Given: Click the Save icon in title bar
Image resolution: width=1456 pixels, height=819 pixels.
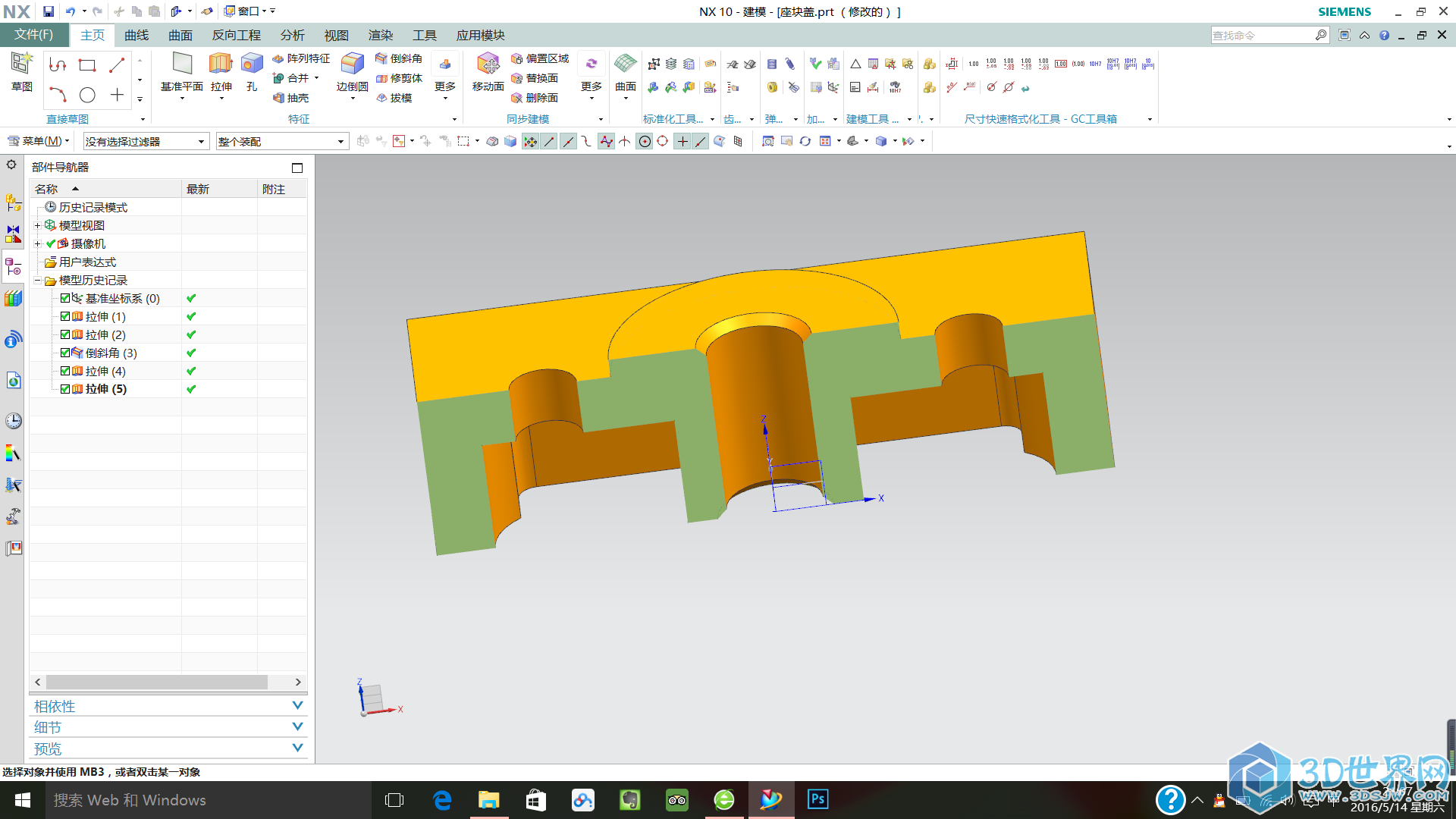Looking at the screenshot, I should coord(48,11).
